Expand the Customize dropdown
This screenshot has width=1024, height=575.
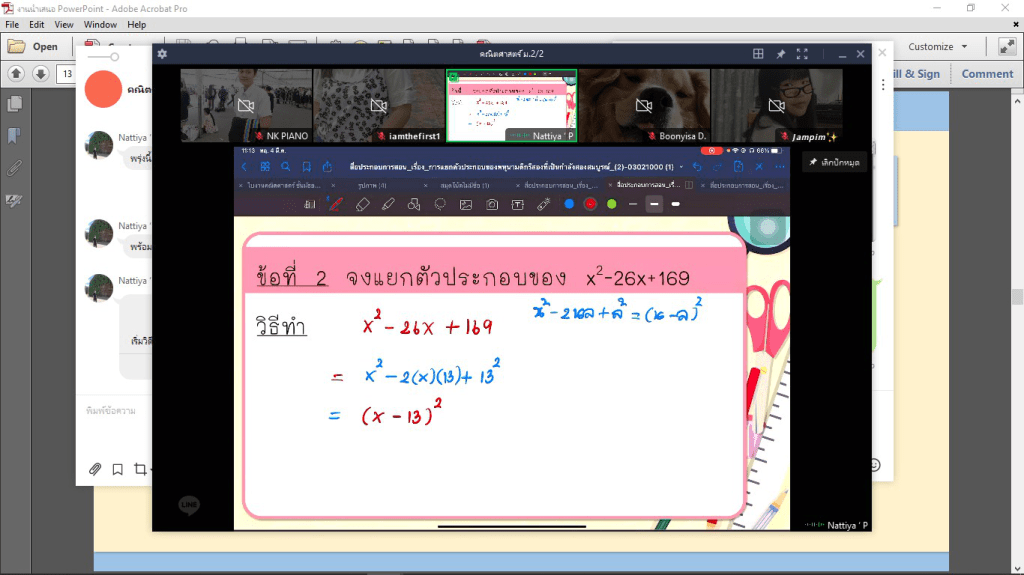tap(937, 47)
